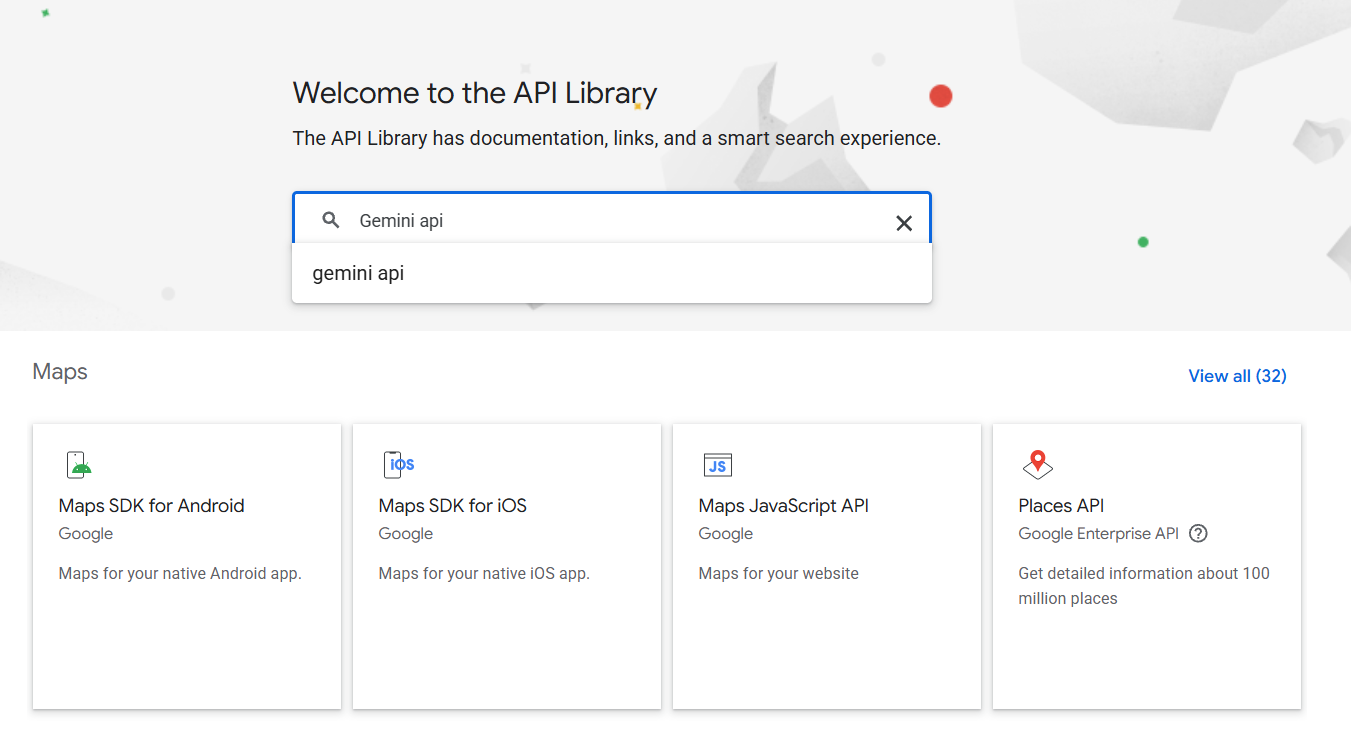Screen dimensions: 1351x732
Task: Open the help icon beside Google Enterprise API
Action: [1198, 534]
